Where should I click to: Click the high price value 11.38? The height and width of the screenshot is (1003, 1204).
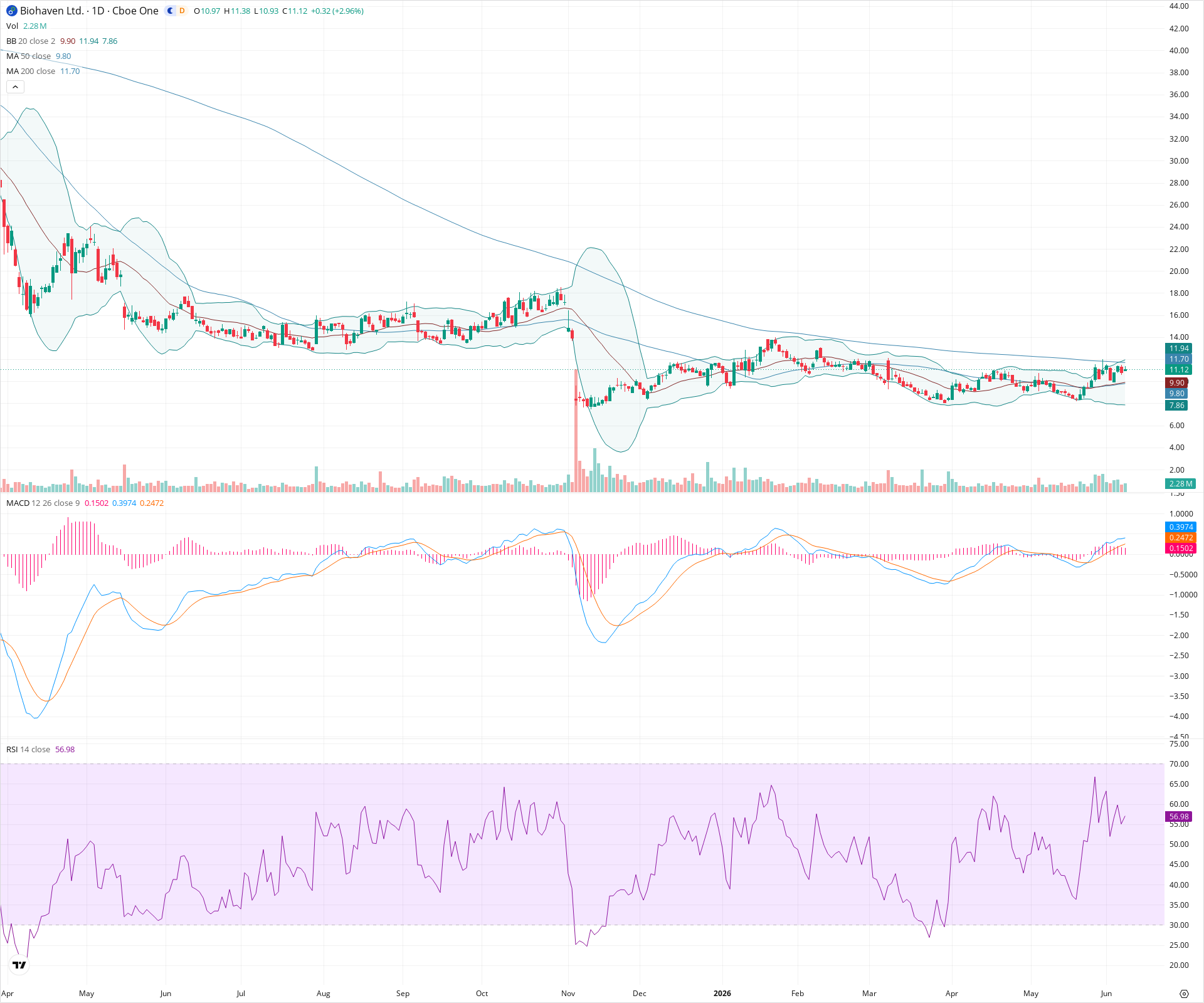(240, 11)
